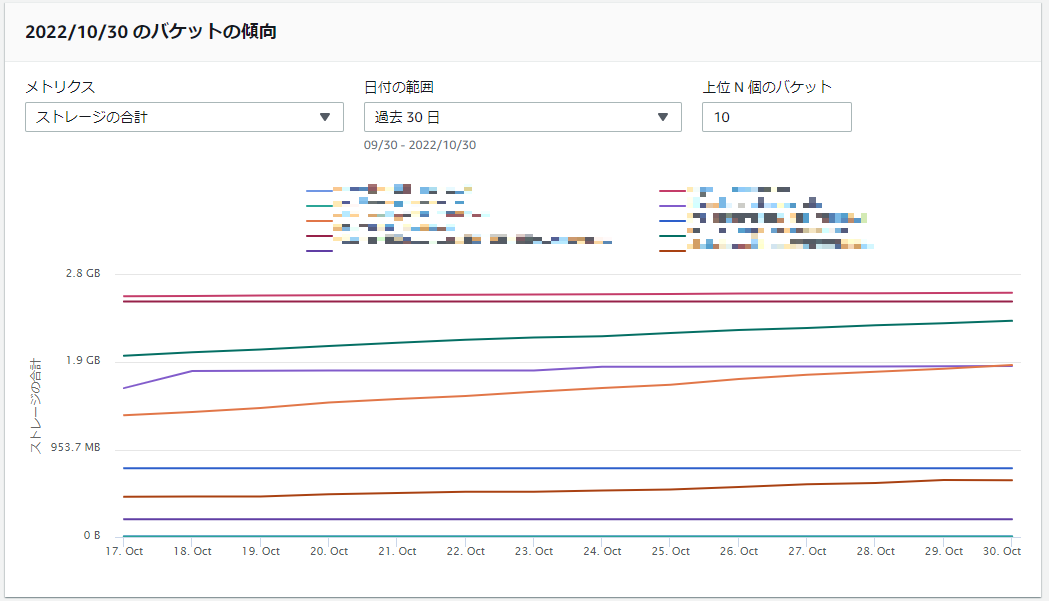
Task: Toggle the top-left legend entry
Action: click(x=380, y=190)
